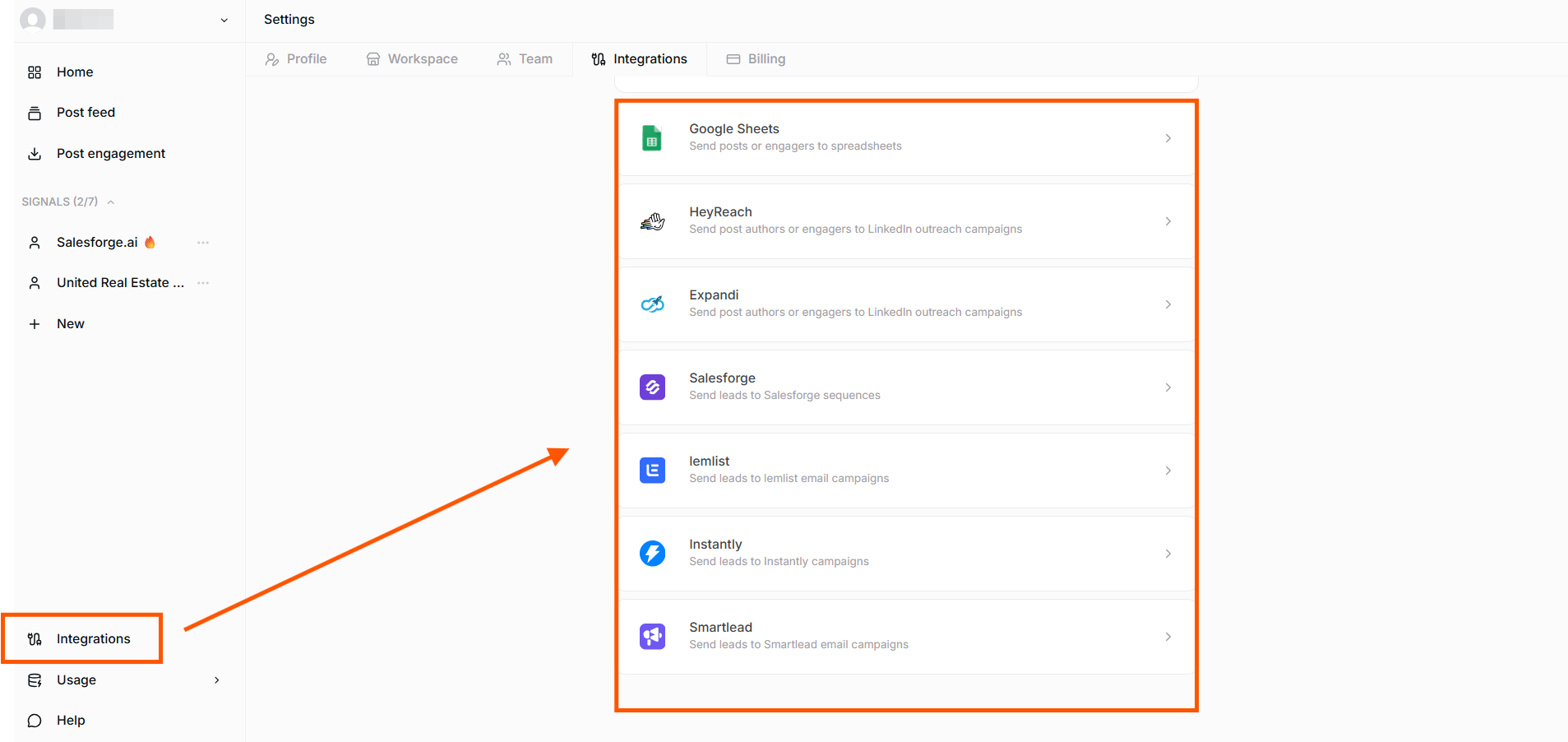Click 'Send leads to Instantly campaigns' text
The image size is (1568, 742).
tap(779, 562)
